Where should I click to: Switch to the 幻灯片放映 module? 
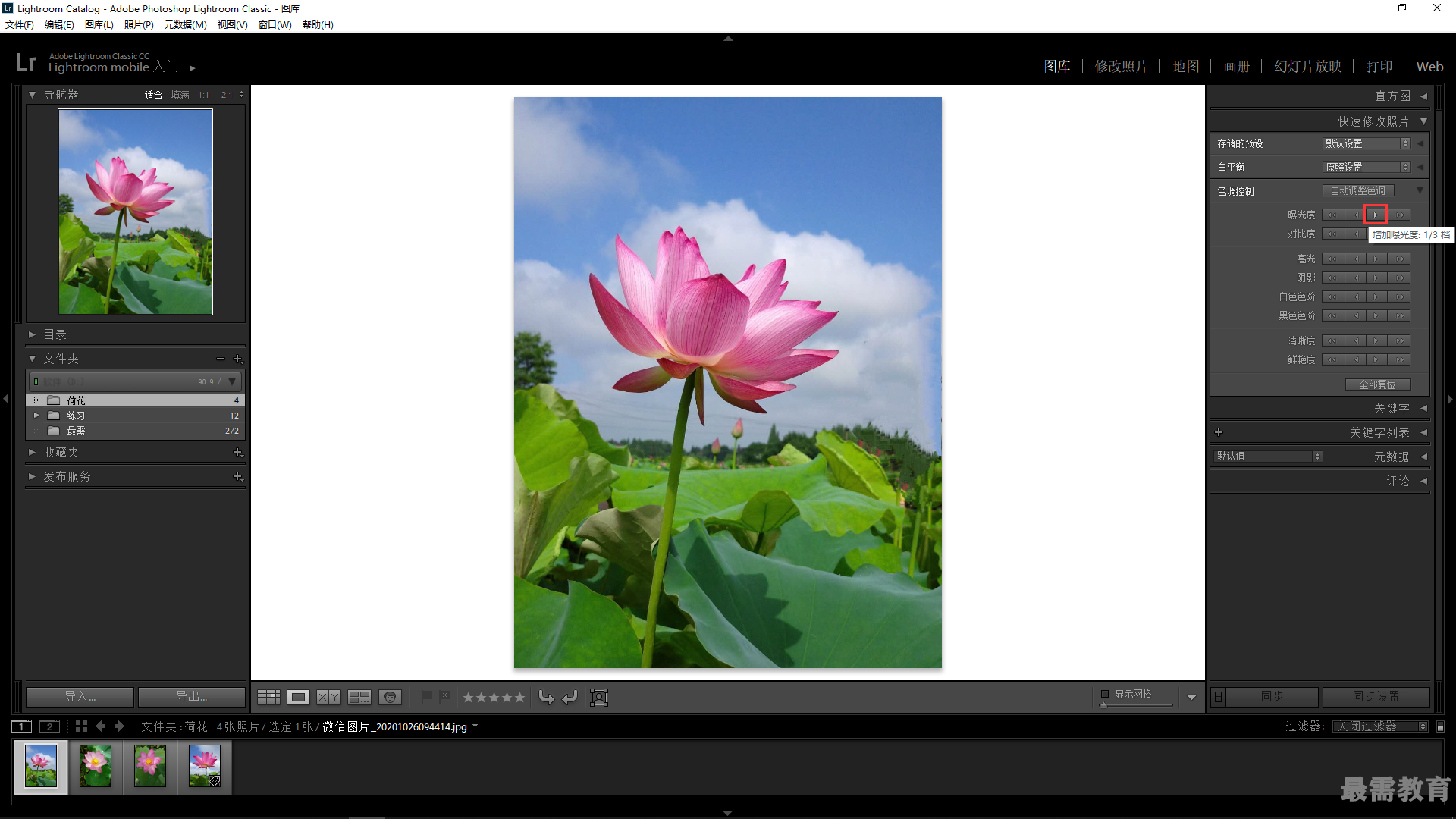[1308, 67]
